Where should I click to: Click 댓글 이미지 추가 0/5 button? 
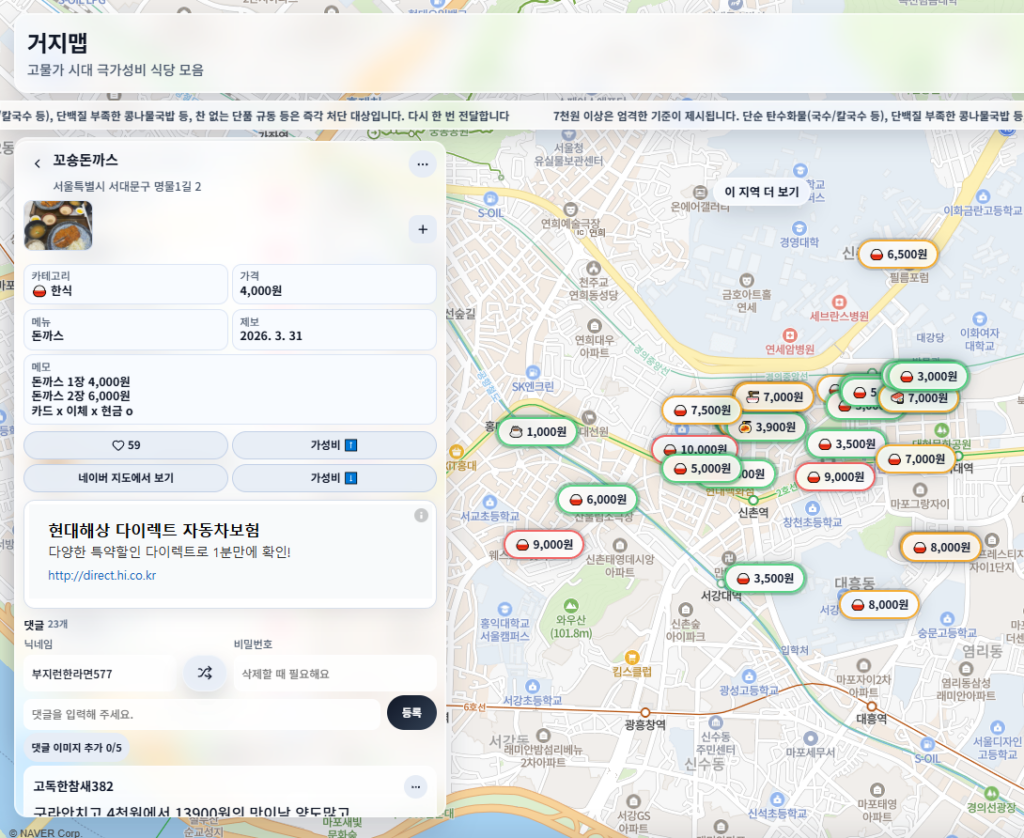[76, 747]
